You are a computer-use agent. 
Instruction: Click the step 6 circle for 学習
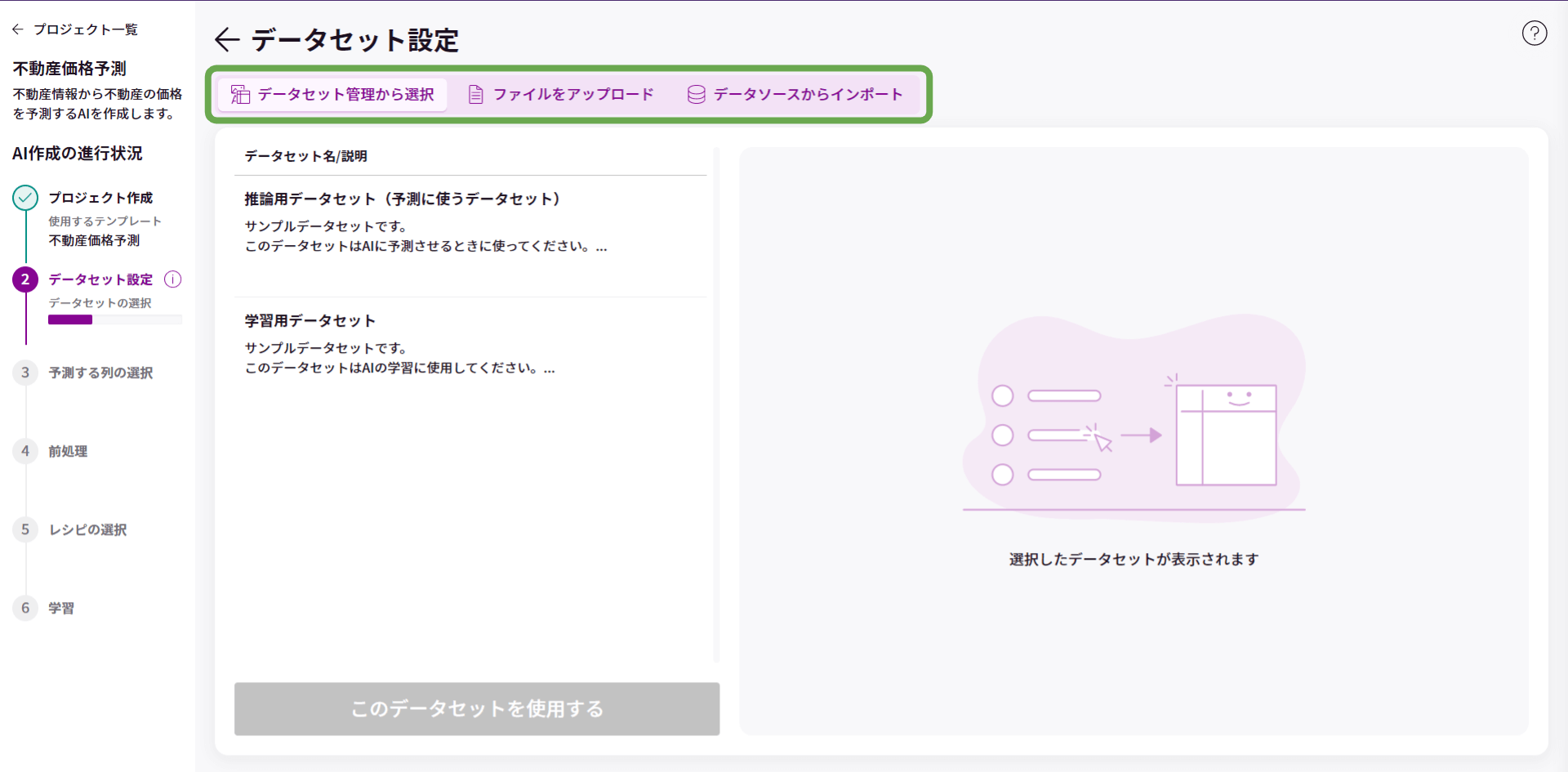[25, 608]
